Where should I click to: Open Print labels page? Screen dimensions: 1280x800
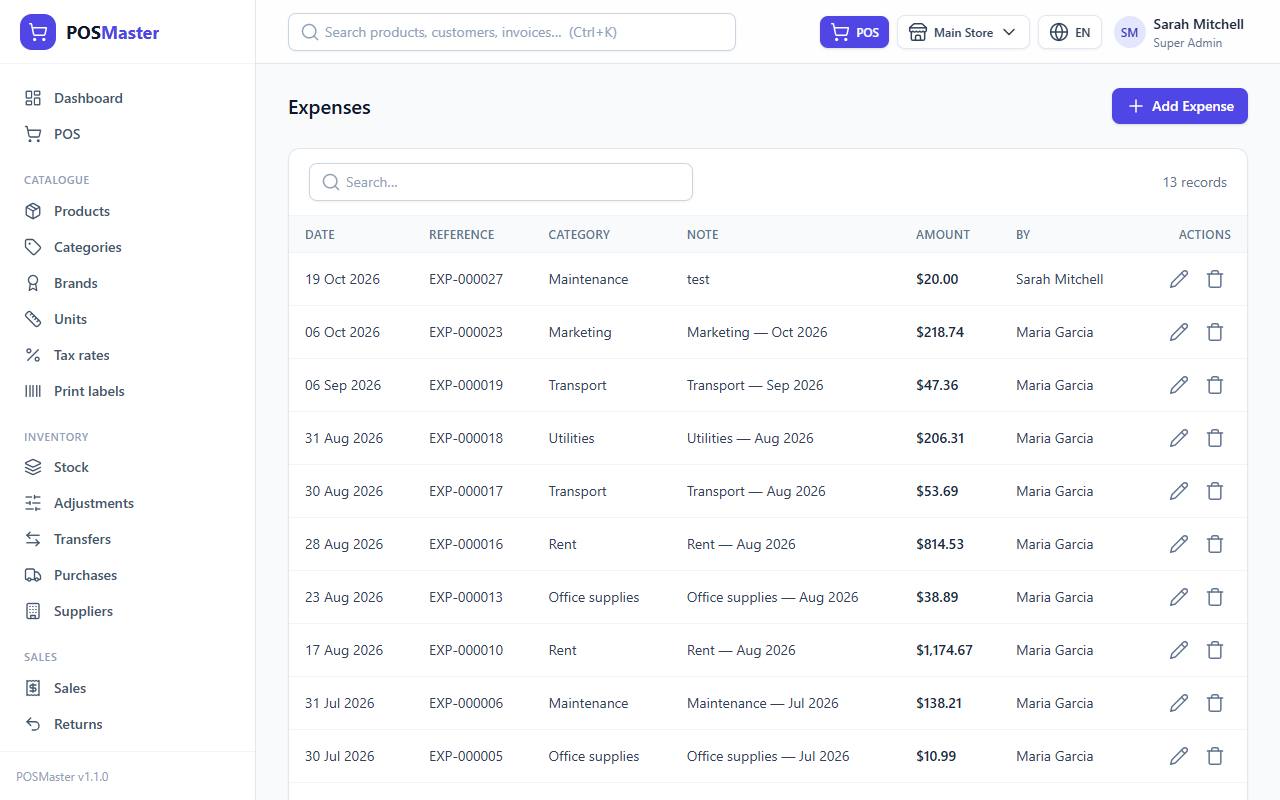[x=127, y=391]
